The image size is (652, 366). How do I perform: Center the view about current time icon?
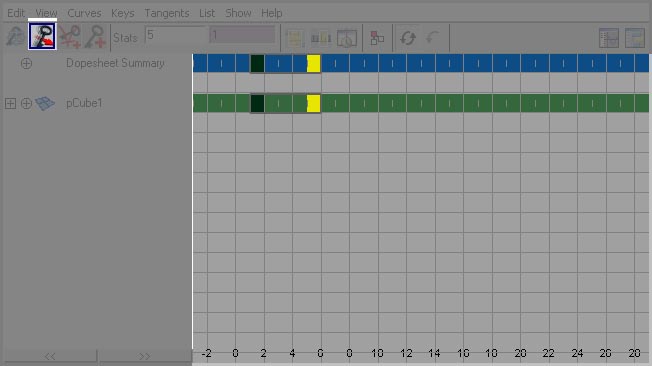pos(346,38)
